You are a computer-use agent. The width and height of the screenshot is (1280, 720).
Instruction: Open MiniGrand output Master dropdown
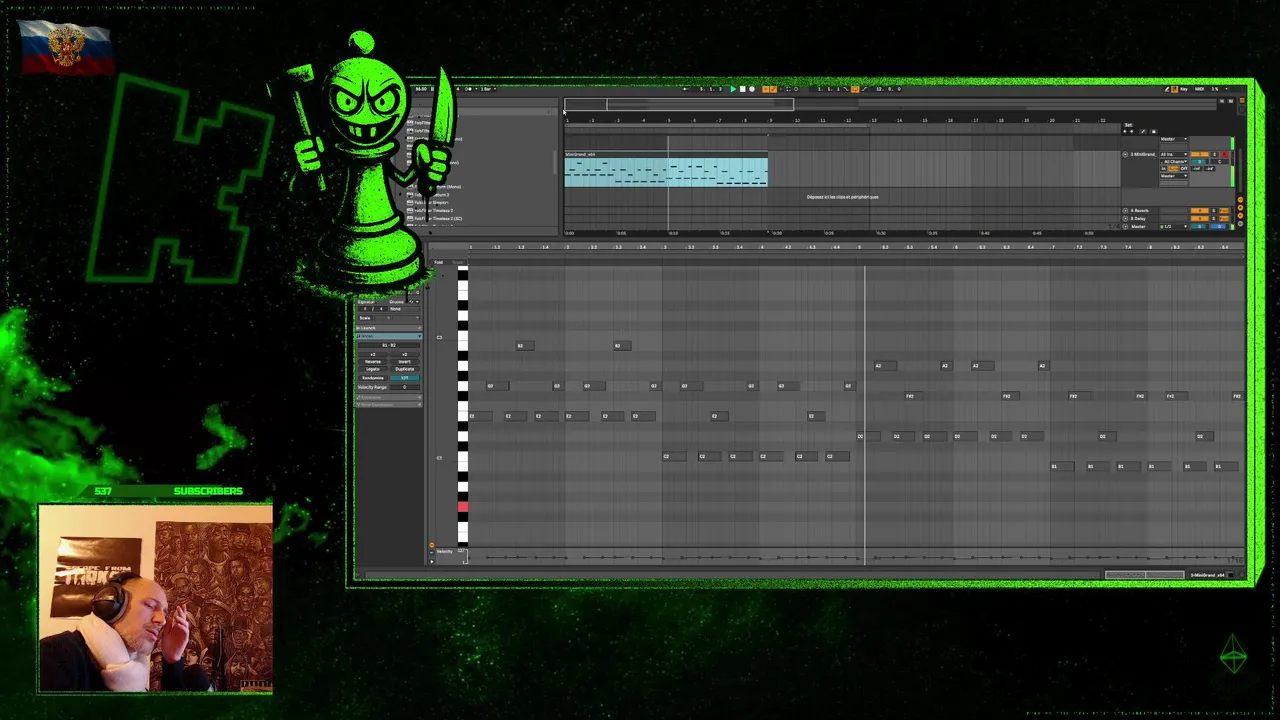click(1174, 176)
